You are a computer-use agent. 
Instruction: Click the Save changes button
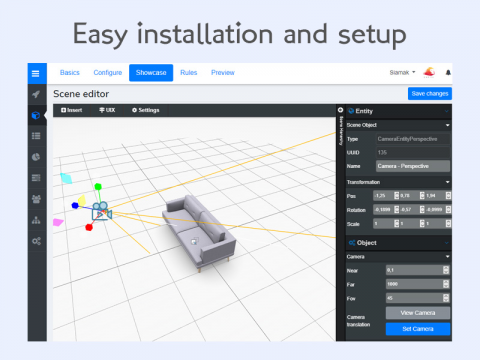(x=430, y=94)
